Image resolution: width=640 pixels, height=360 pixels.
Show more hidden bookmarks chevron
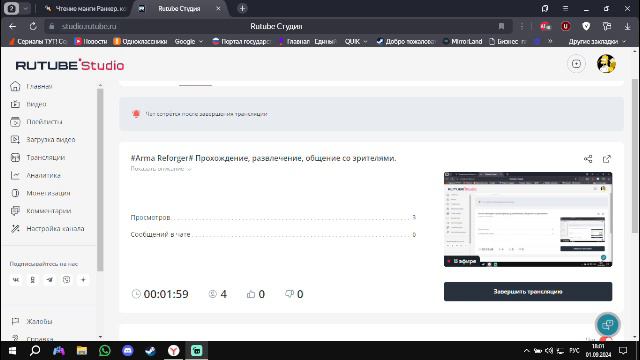tap(550, 41)
